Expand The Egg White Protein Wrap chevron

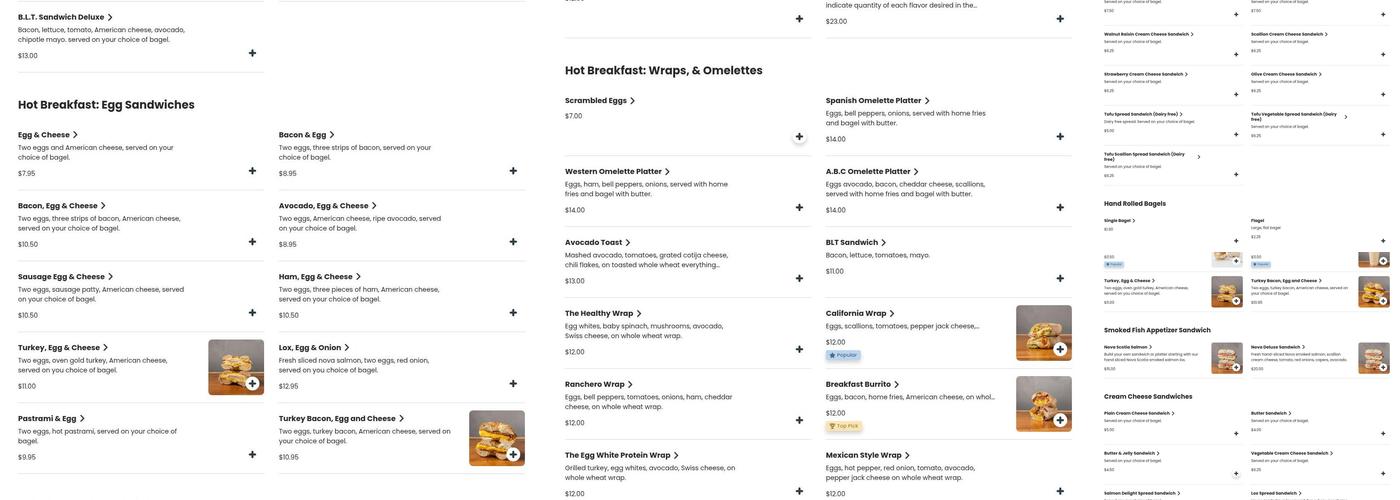tap(676, 456)
